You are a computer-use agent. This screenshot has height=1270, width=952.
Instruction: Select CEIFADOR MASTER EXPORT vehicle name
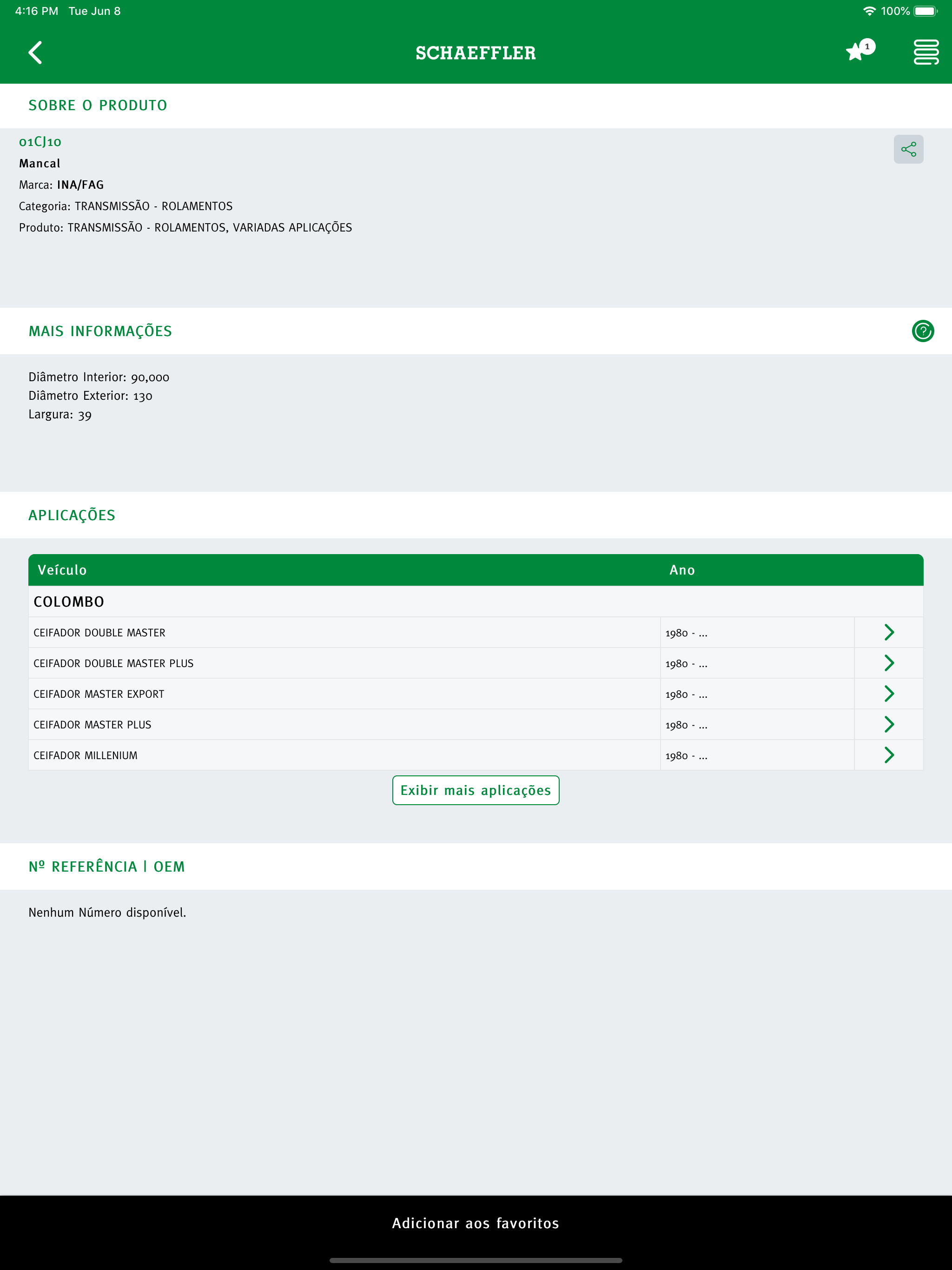coord(99,694)
